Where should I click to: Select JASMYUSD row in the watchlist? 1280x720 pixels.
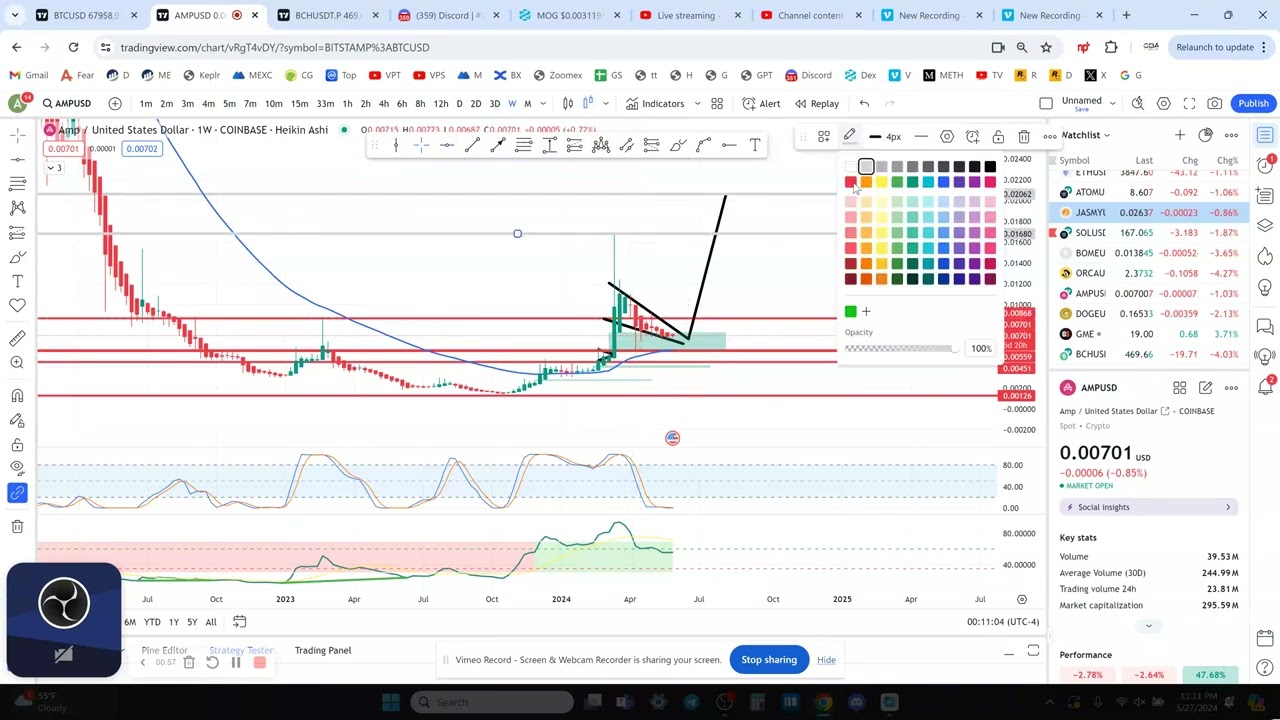pos(1149,213)
